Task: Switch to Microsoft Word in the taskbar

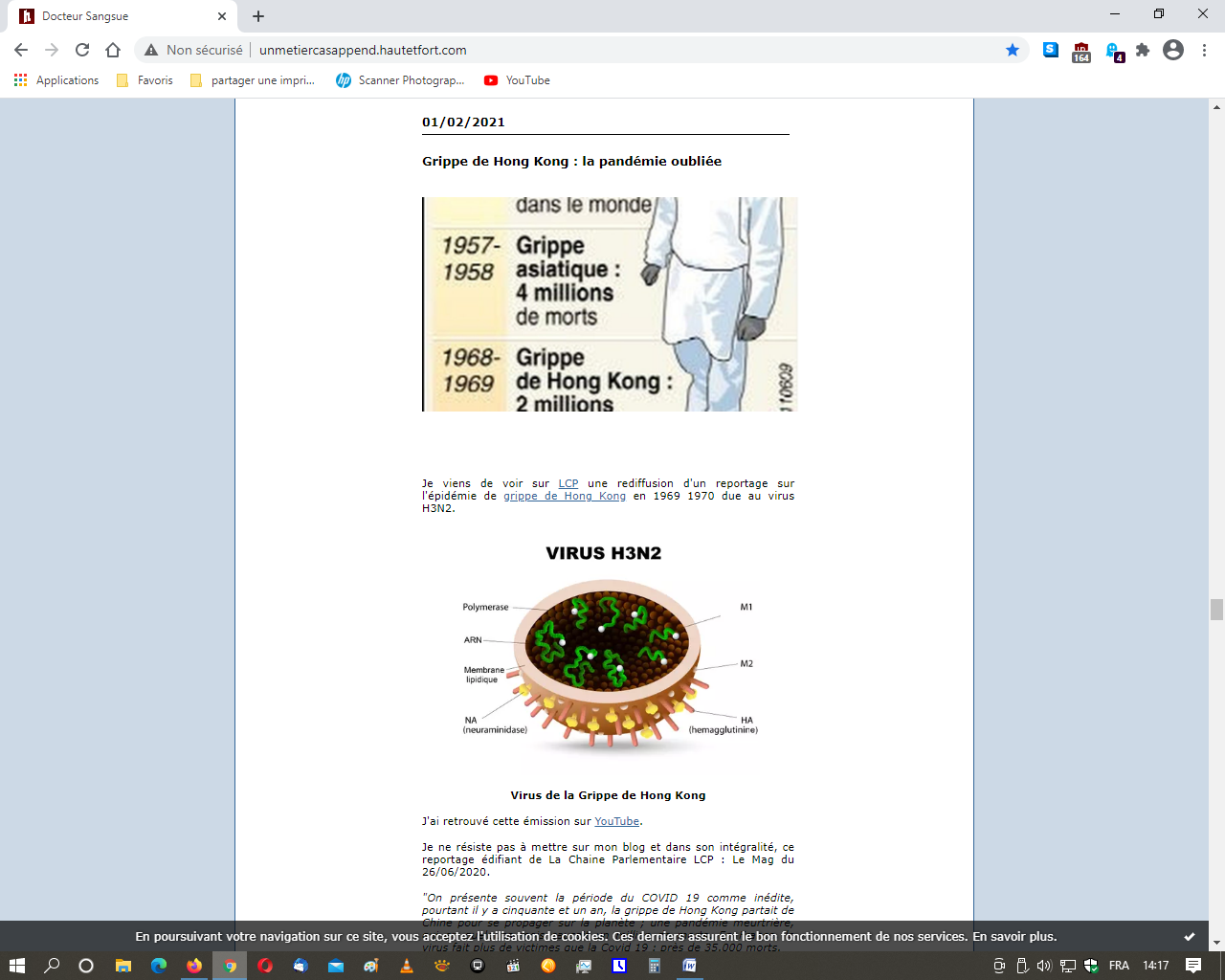Action: pos(690,966)
